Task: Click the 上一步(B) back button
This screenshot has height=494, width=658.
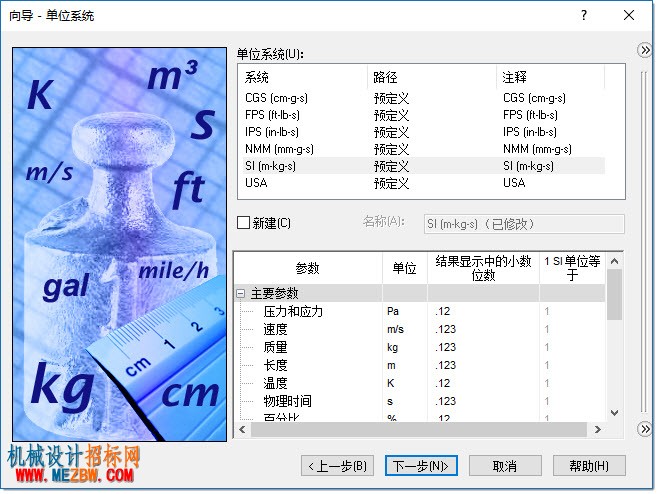Action: [337, 466]
